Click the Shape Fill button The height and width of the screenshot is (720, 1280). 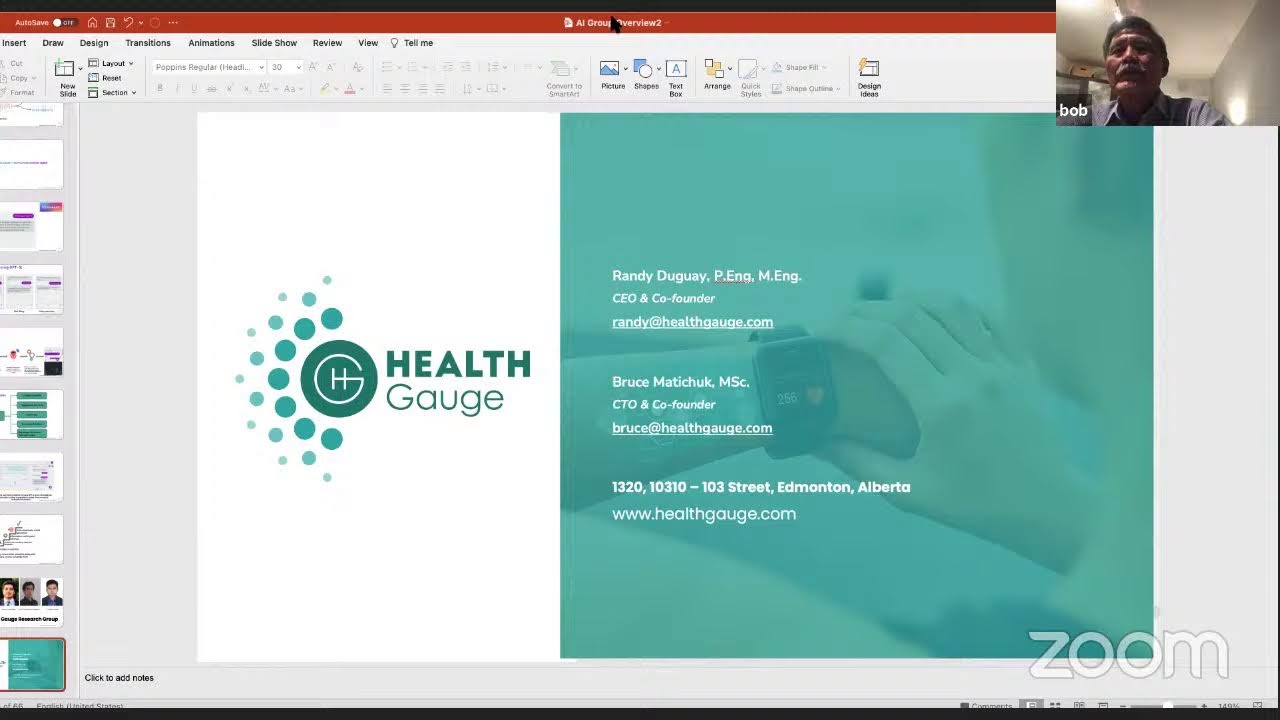798,67
